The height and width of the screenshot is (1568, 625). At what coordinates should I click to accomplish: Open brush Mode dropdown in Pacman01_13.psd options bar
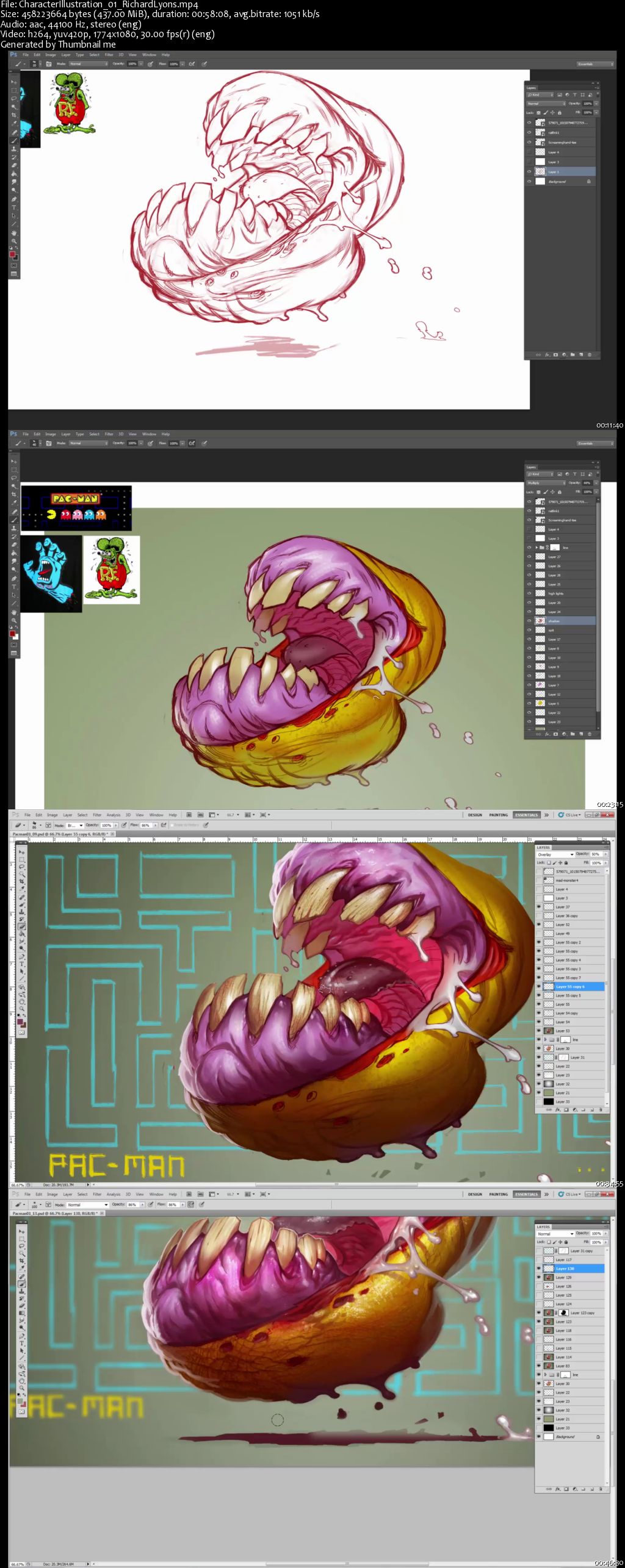pyautogui.click(x=87, y=1205)
